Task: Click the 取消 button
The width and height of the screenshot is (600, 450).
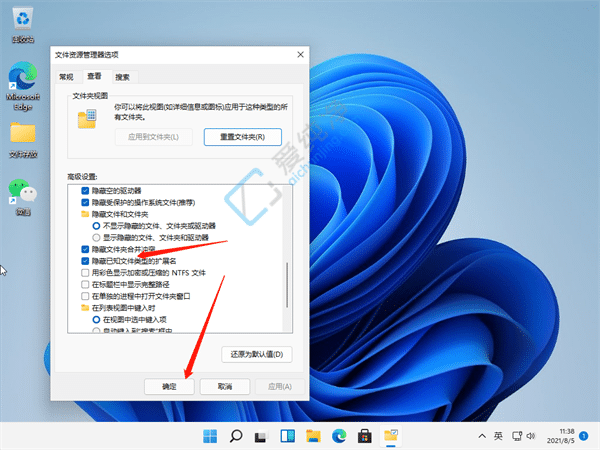Action: click(225, 386)
